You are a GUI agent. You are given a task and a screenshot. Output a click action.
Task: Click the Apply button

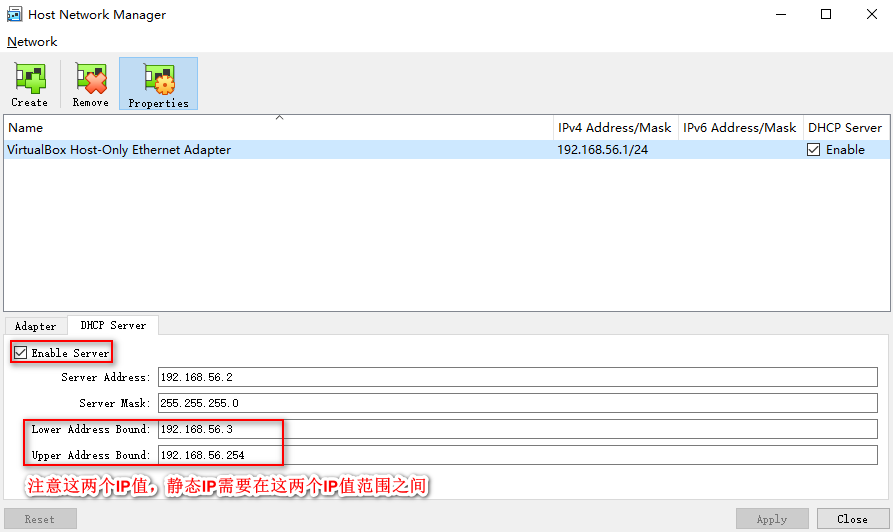pos(772,519)
